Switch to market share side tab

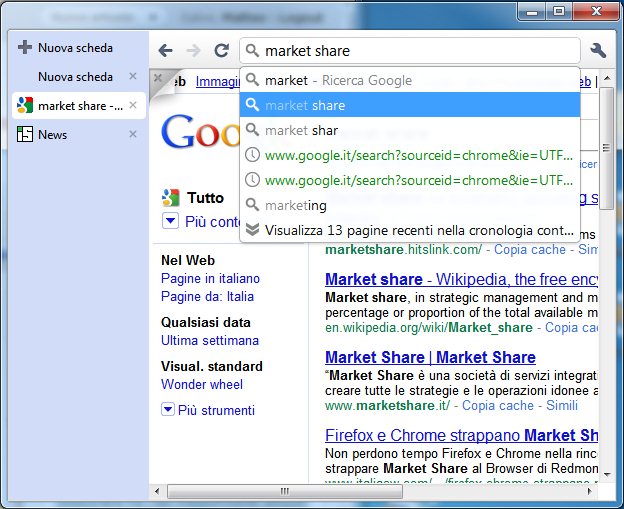tap(78, 105)
